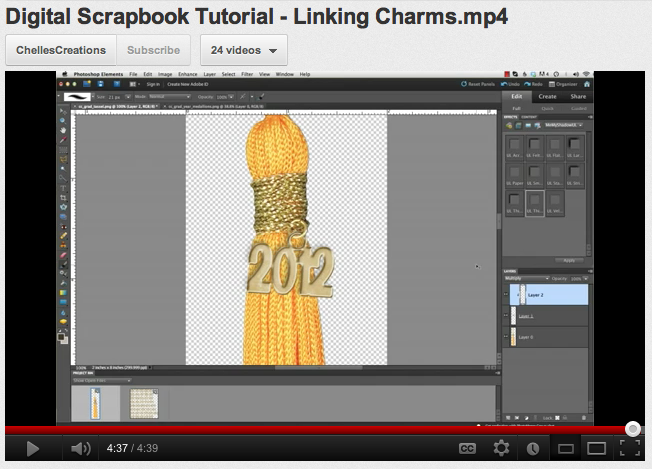Switch to the Create tab
This screenshot has height=469, width=652.
pyautogui.click(x=547, y=96)
